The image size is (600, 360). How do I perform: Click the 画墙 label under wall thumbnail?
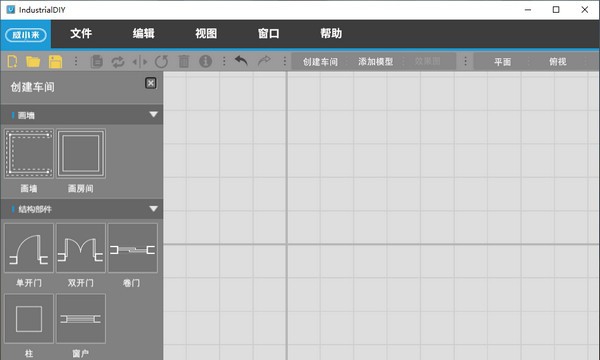(x=29, y=188)
